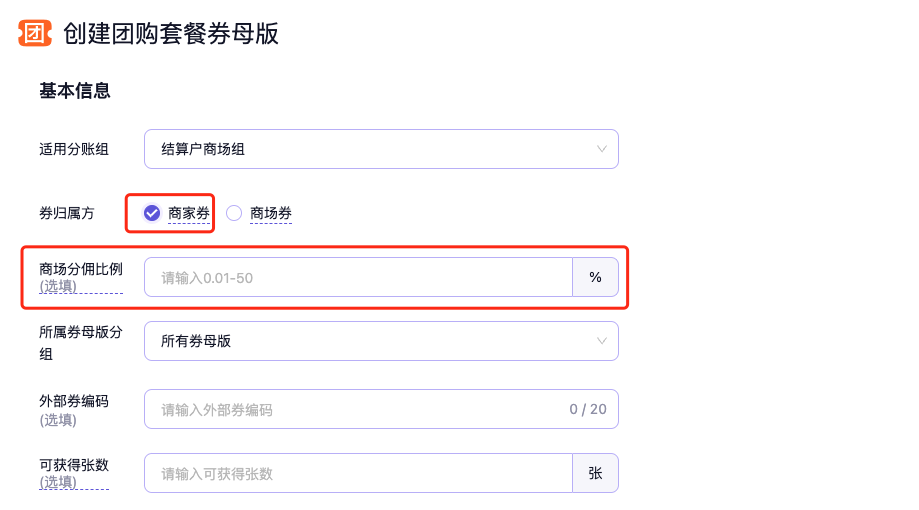Select the 商家券 radio button circle
Viewport: 919px width, 510px height.
coord(152,212)
